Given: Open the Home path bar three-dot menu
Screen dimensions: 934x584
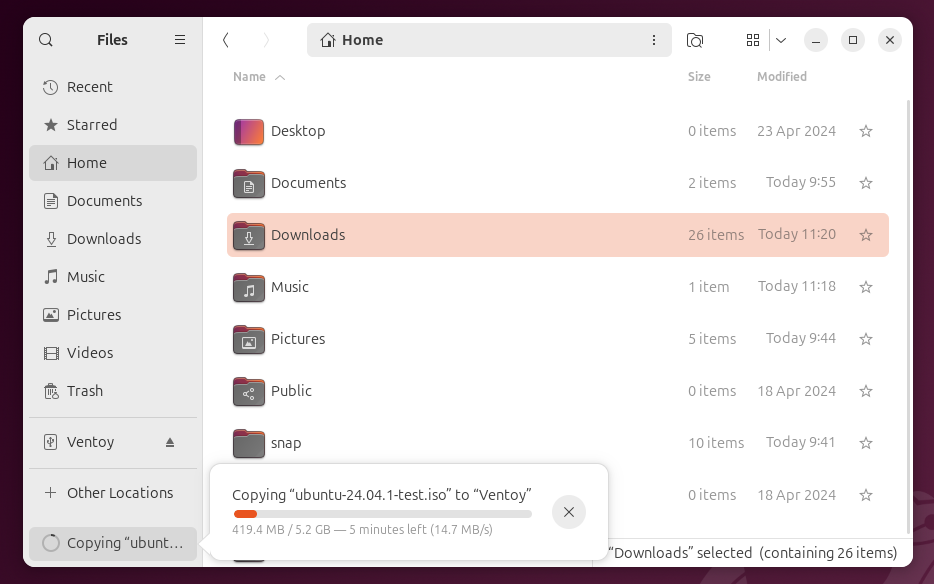Looking at the screenshot, I should click(654, 40).
